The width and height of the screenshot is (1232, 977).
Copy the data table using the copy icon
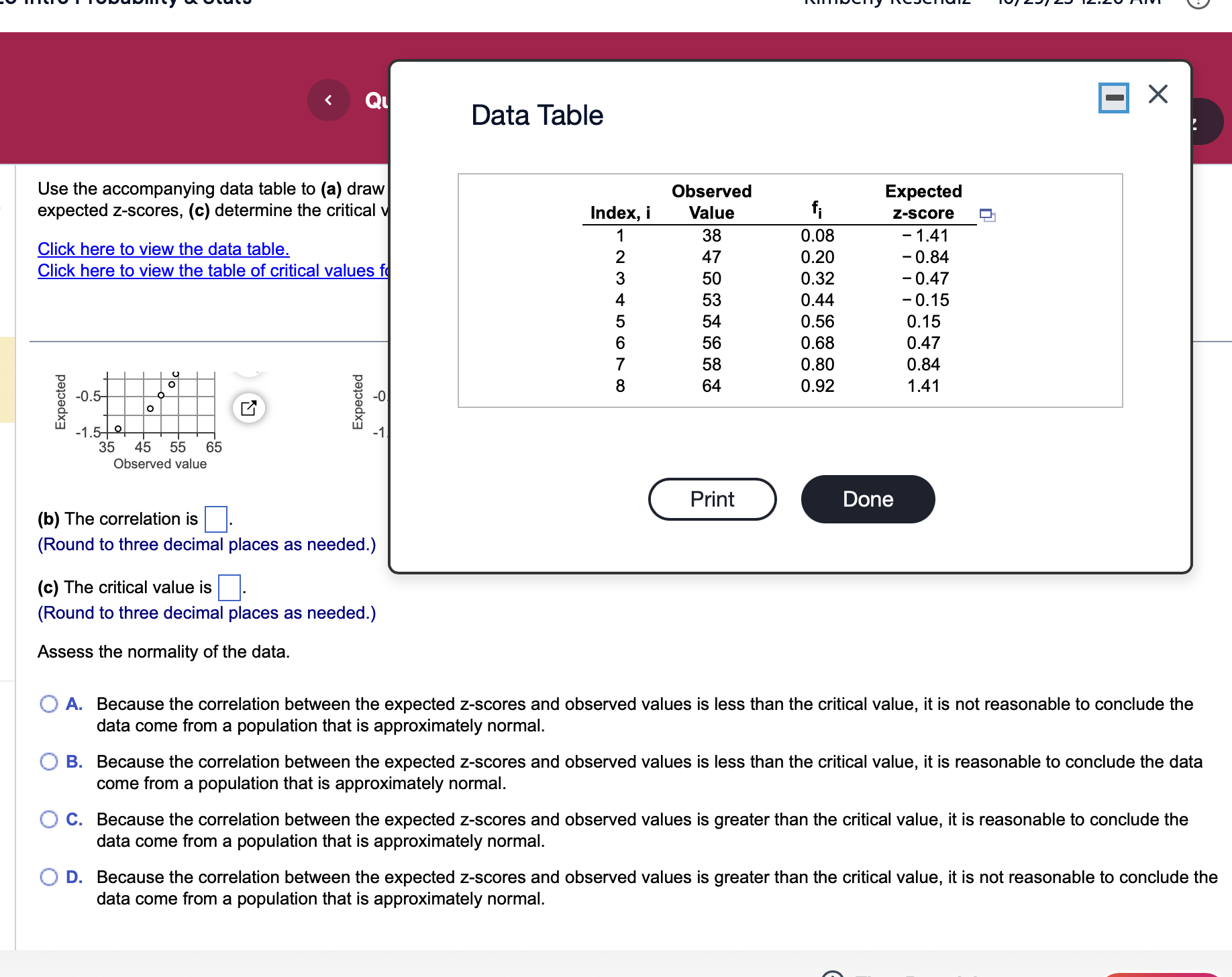point(986,215)
